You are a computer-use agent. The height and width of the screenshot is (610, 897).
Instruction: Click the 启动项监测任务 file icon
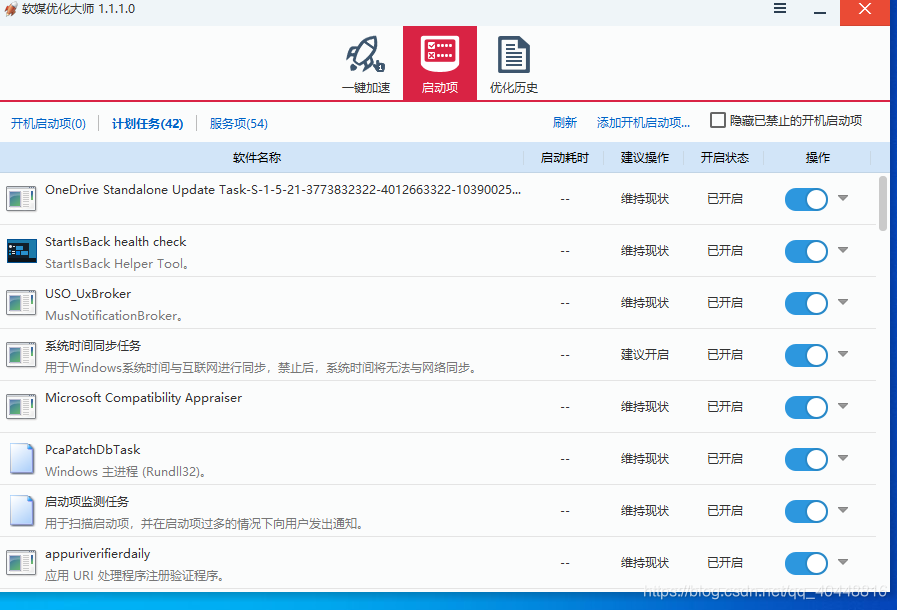pyautogui.click(x=21, y=511)
